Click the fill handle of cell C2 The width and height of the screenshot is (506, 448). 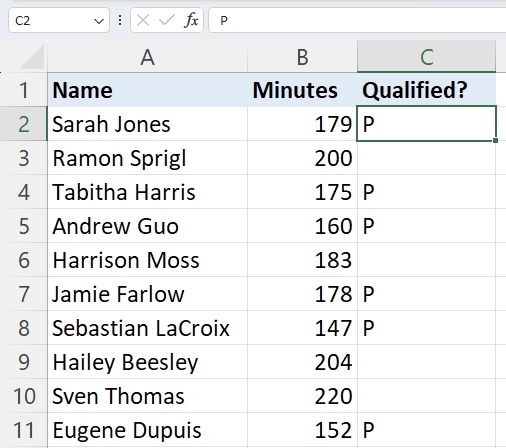(495, 140)
